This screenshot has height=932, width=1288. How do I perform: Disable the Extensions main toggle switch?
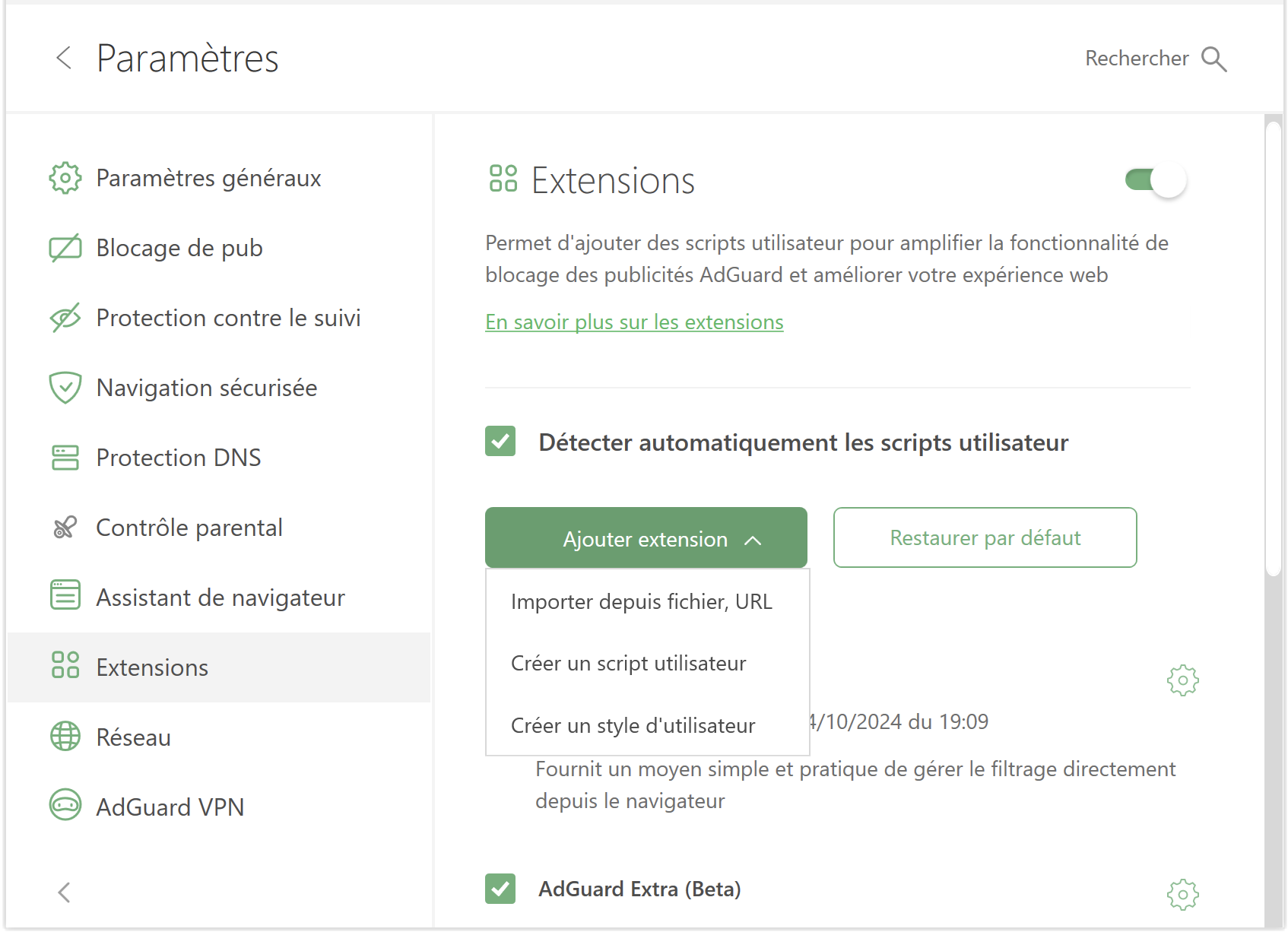pos(1156,180)
